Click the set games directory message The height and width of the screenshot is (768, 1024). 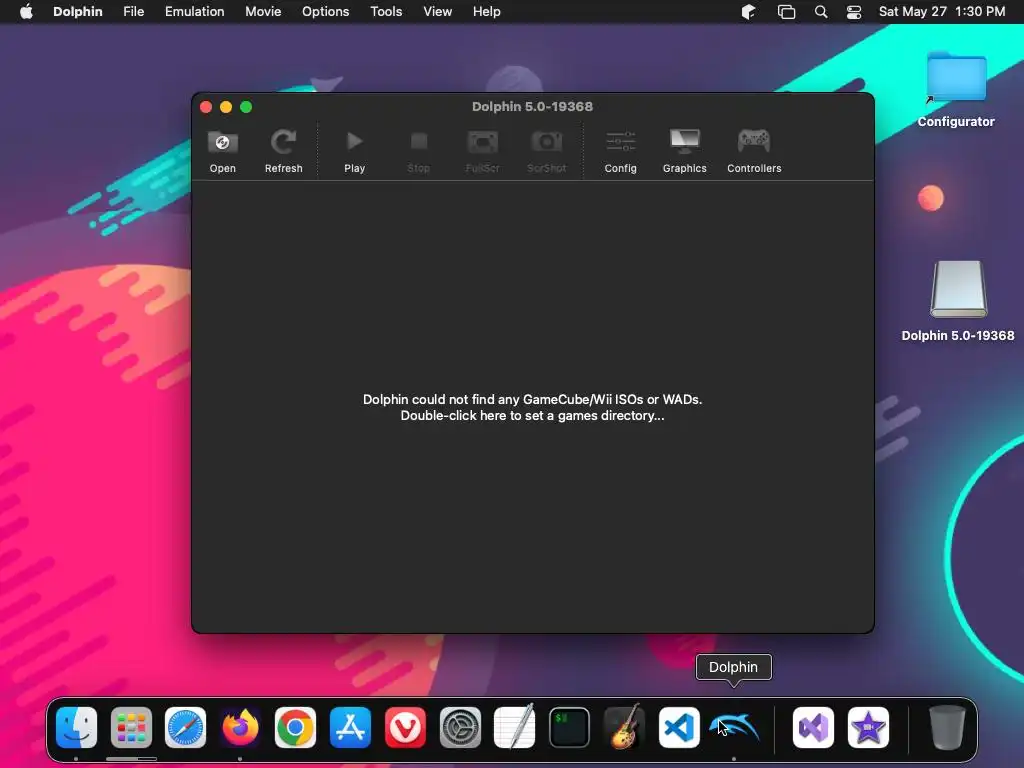532,408
